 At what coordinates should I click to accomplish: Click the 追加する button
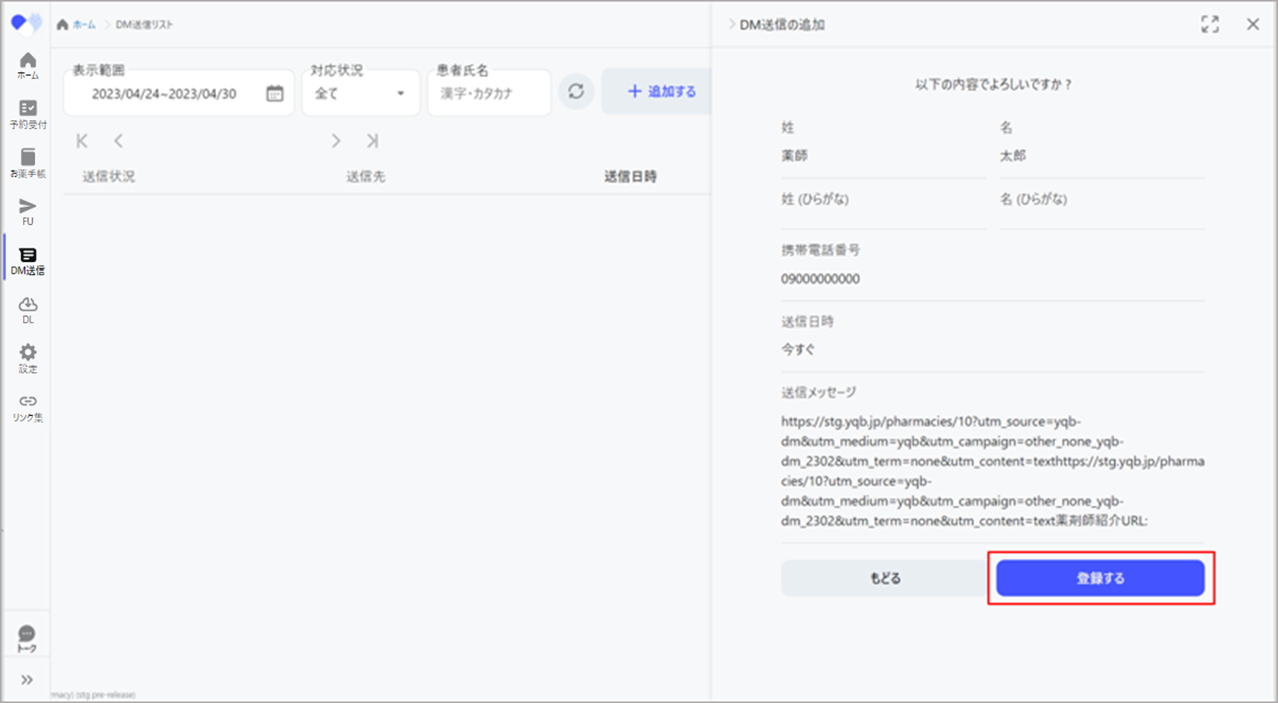coord(660,92)
